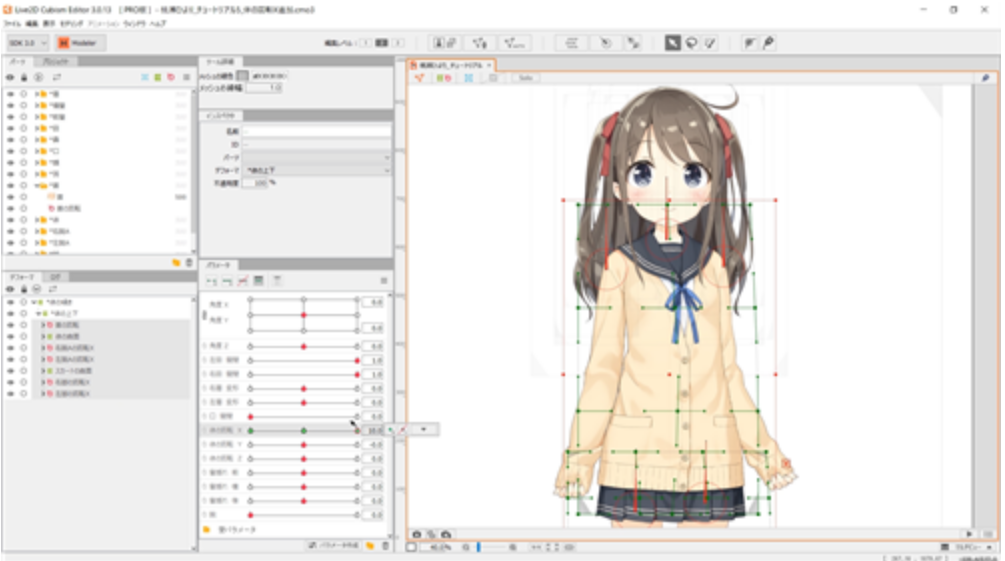Click the create rotation deformer icon
The image size is (1005, 561).
pyautogui.click(x=606, y=43)
